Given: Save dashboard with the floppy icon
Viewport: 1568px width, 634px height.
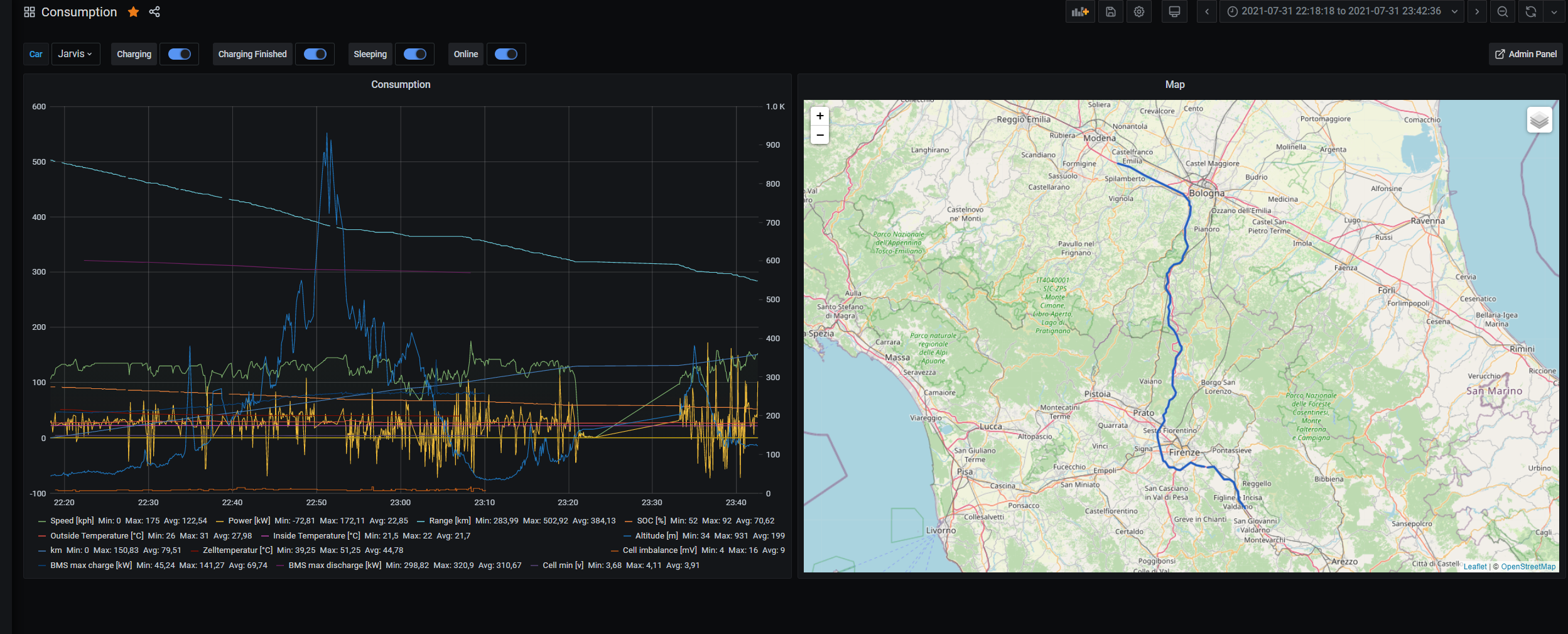Looking at the screenshot, I should coord(1110,12).
